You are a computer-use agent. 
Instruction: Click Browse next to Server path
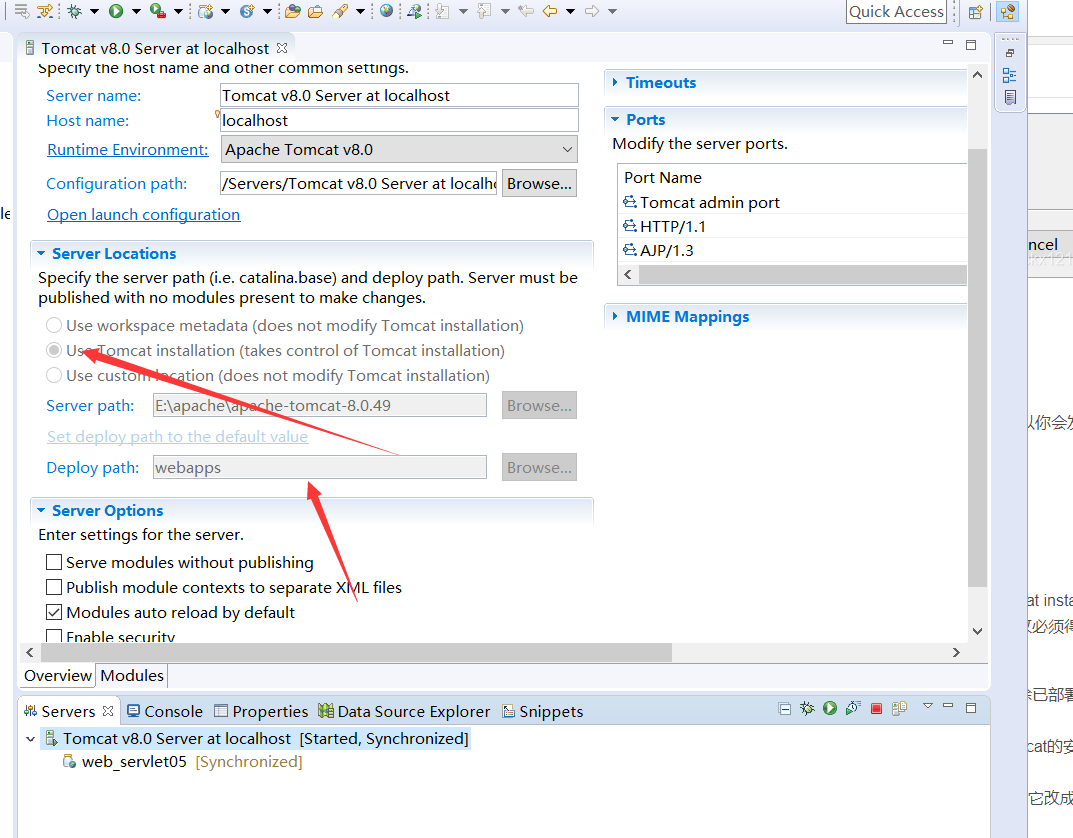pyautogui.click(x=539, y=406)
